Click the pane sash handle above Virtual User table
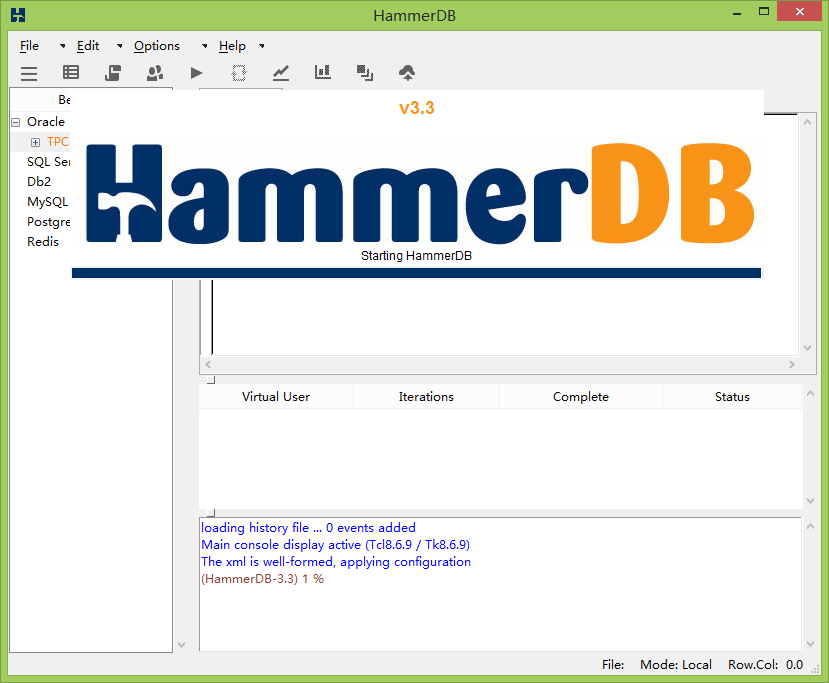 [x=211, y=380]
